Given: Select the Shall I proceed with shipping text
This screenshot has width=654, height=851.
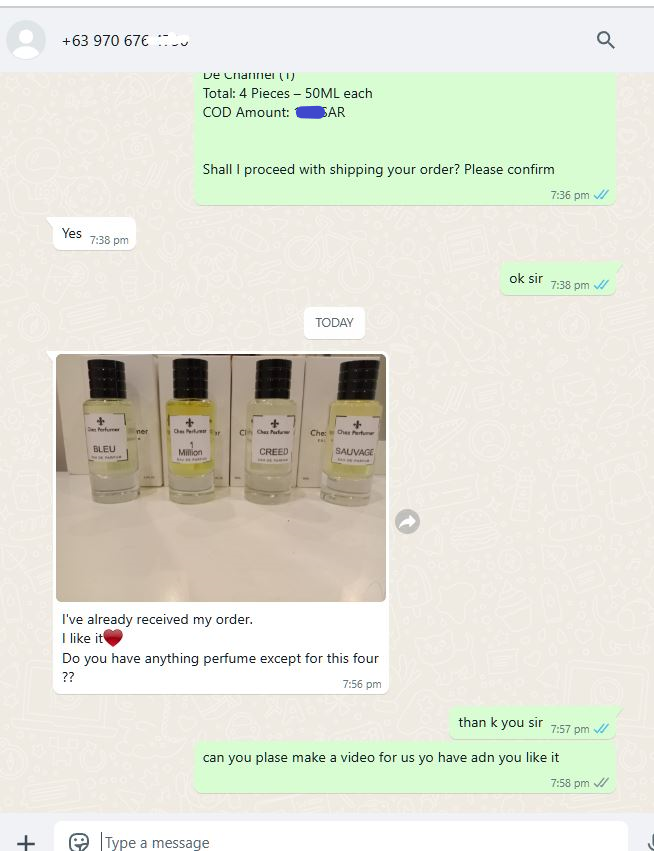Looking at the screenshot, I should coord(378,169).
